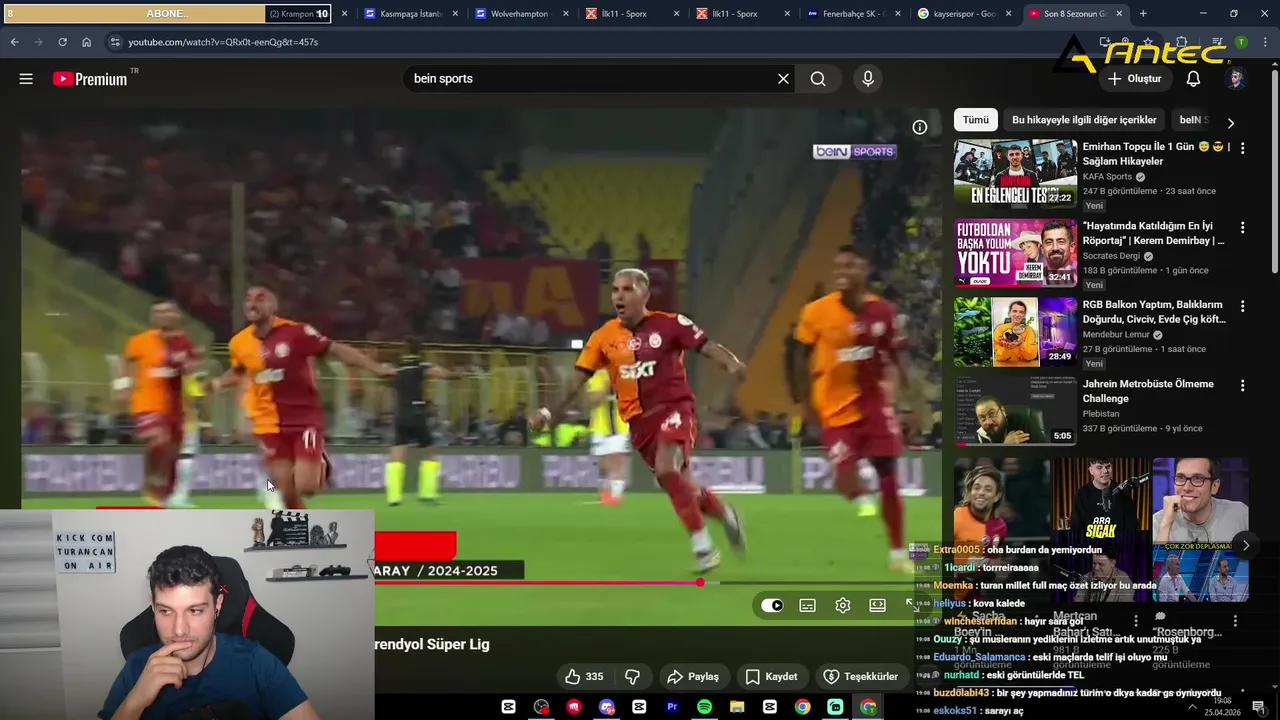This screenshot has width=1280, height=720.
Task: Open the taskbar clock 19:08
Action: pos(1222,707)
